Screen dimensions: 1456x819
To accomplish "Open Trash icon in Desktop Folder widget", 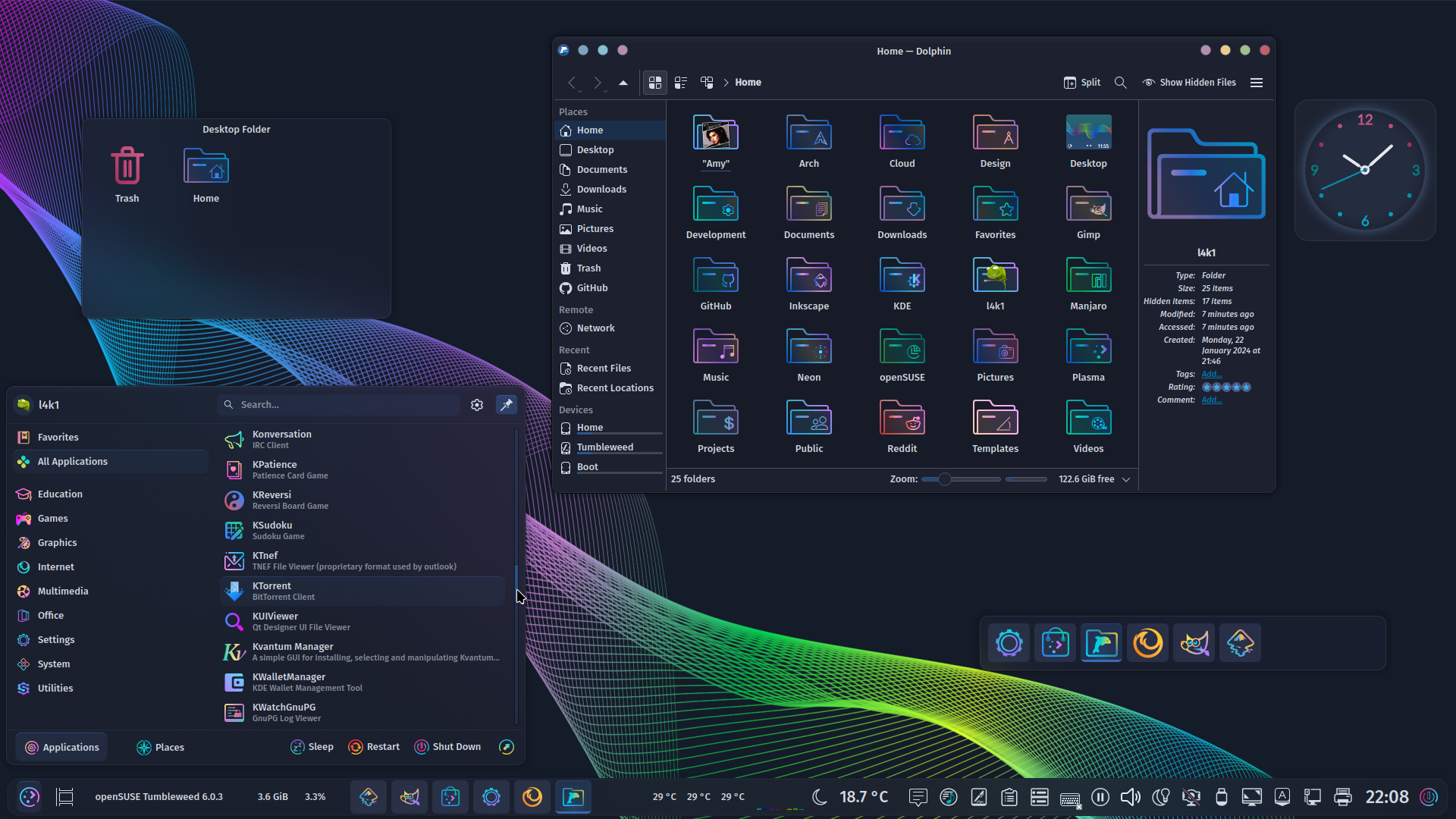I will [x=127, y=176].
